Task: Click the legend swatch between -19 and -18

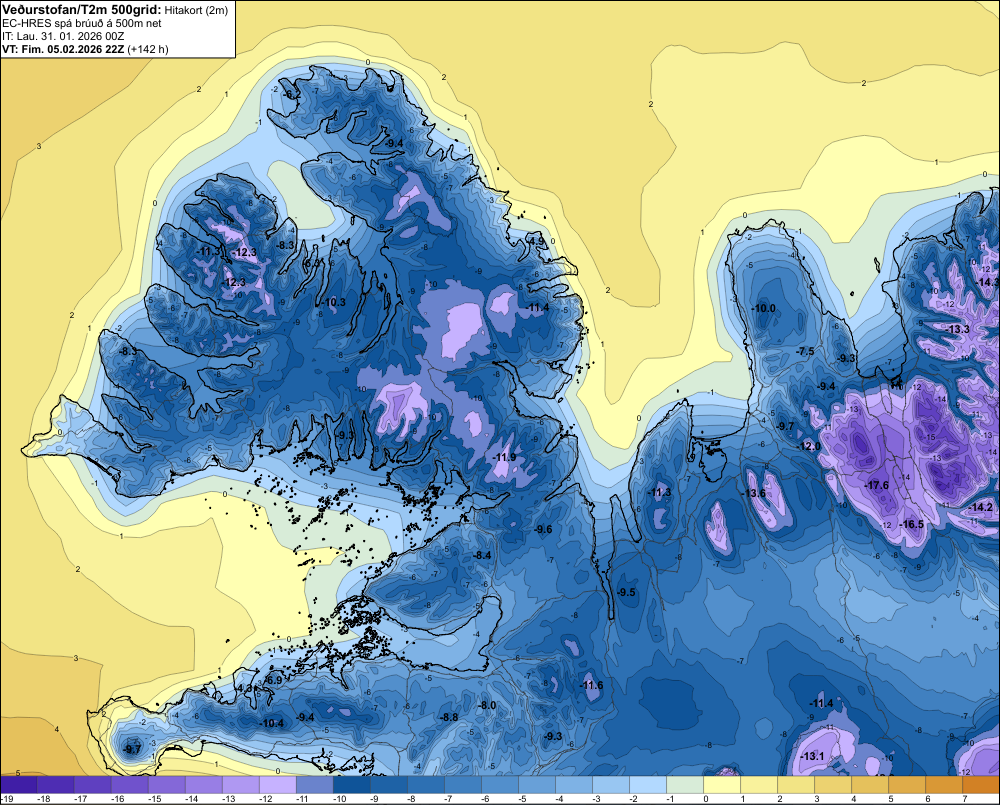Action: coord(18,785)
